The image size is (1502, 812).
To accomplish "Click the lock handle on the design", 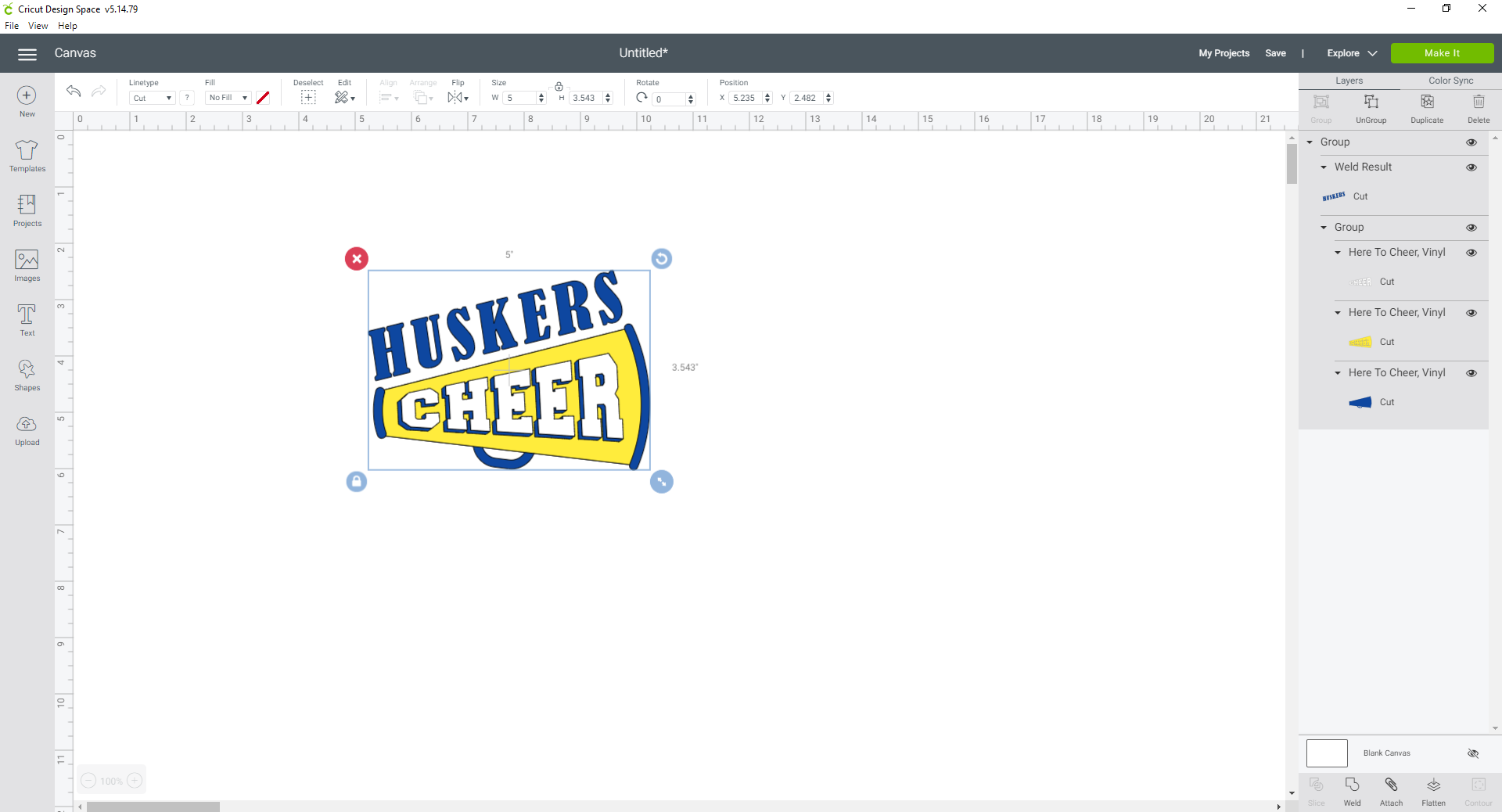I will tap(357, 482).
